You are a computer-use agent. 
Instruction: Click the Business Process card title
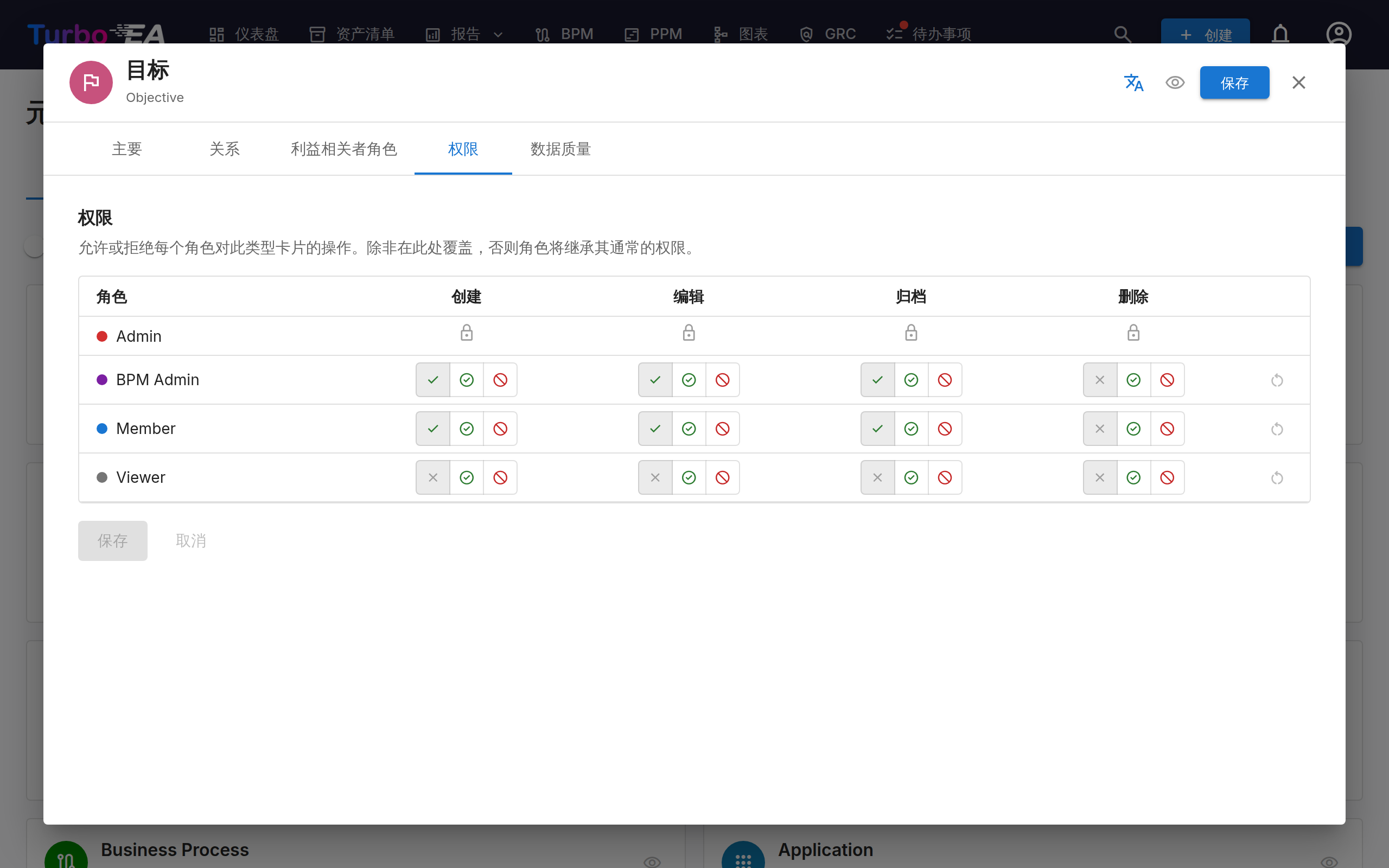175,850
